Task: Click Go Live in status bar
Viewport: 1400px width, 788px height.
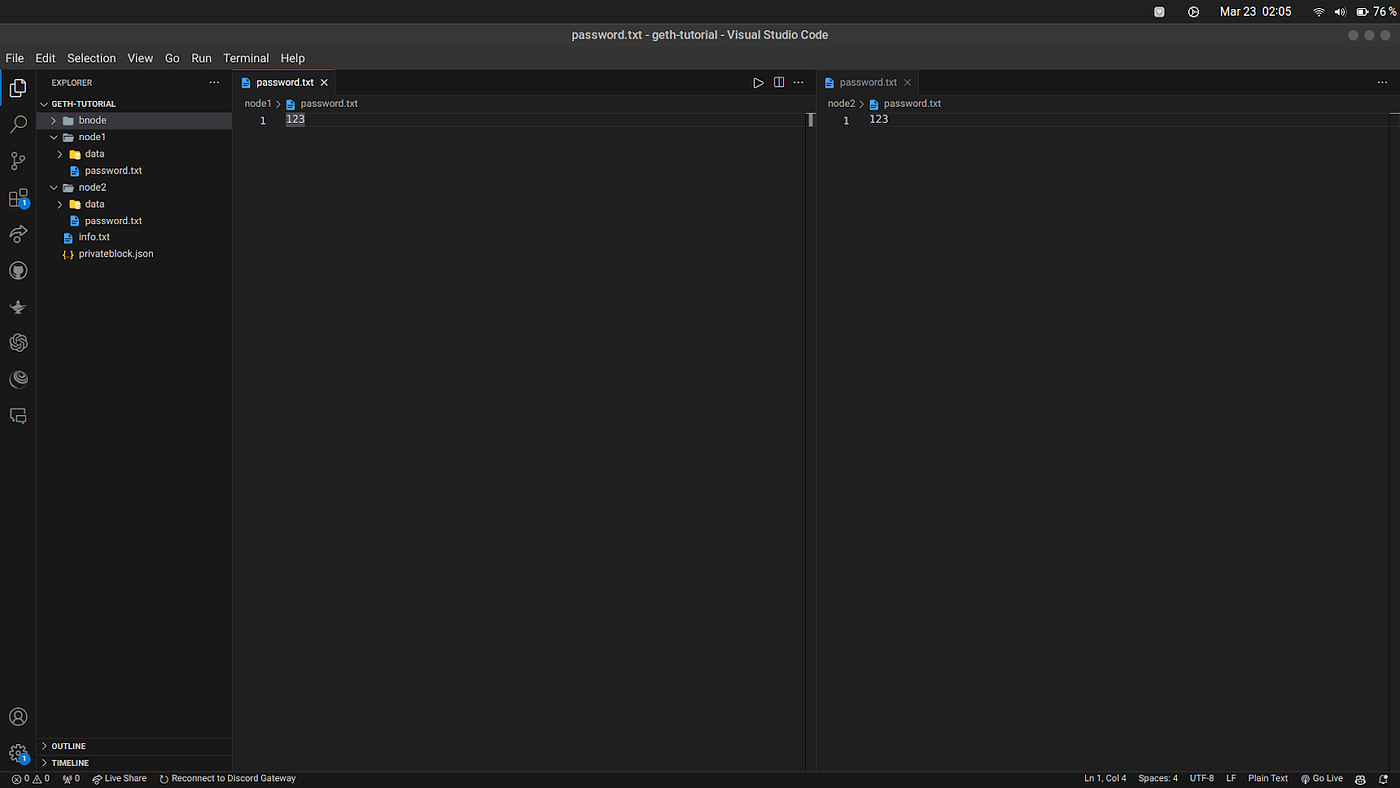Action: point(1321,779)
